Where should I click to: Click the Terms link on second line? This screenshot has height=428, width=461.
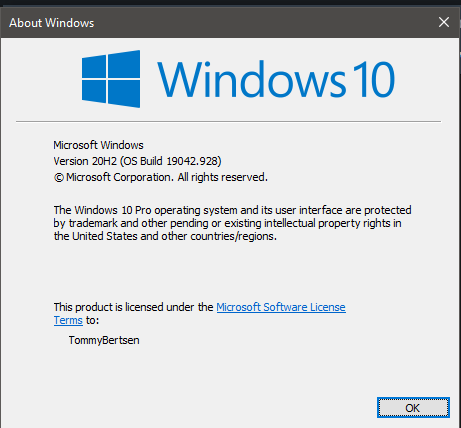click(x=68, y=320)
